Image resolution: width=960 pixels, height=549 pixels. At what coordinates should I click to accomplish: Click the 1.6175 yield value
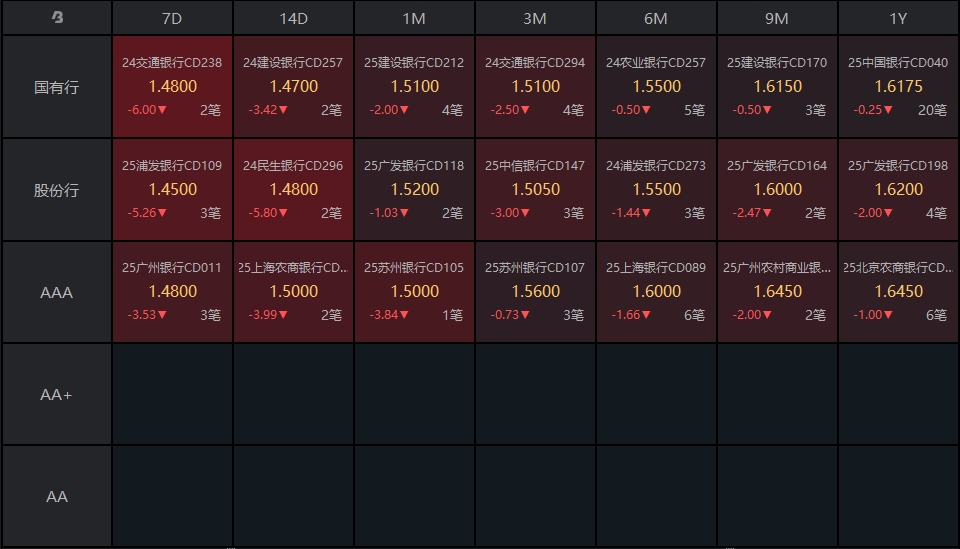(898, 86)
